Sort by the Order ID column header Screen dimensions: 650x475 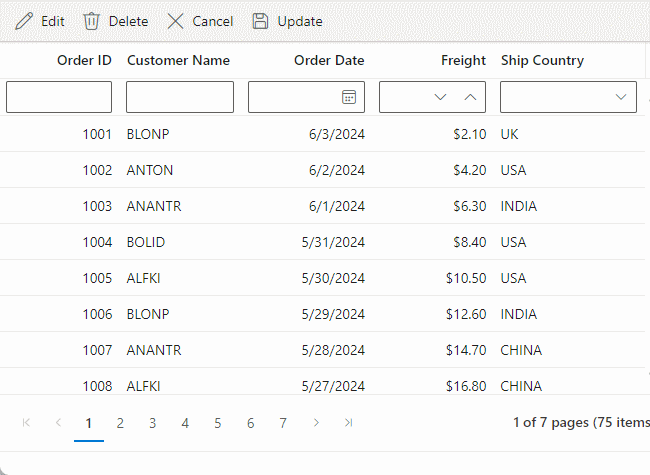(84, 61)
